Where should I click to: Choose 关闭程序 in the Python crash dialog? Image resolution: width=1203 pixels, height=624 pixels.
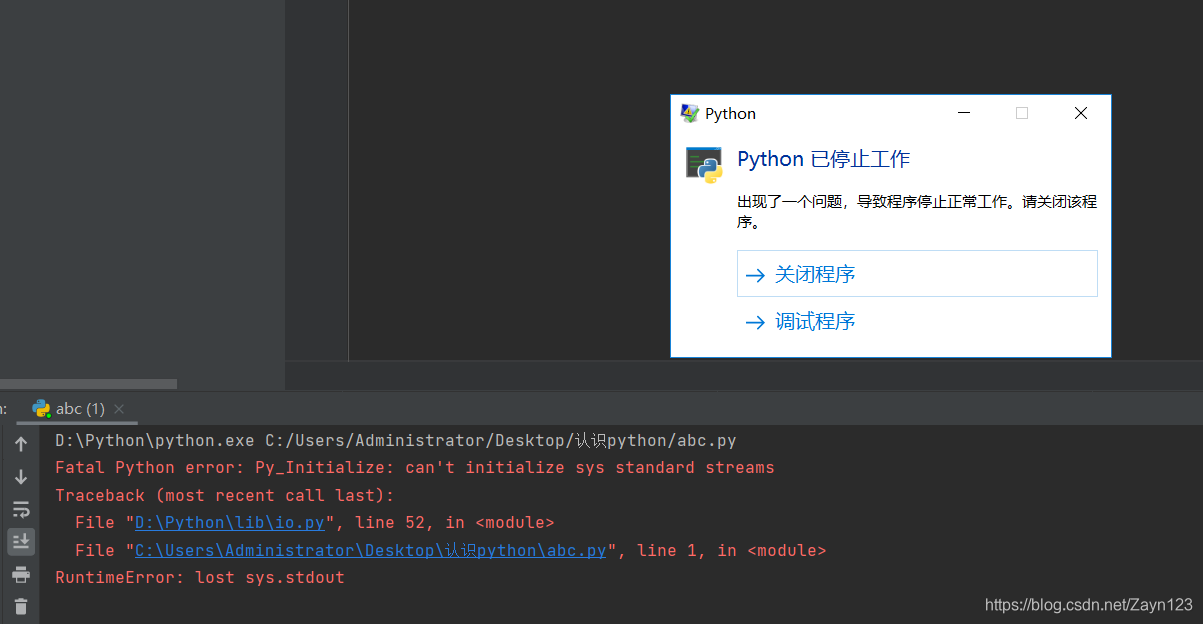[x=917, y=274]
